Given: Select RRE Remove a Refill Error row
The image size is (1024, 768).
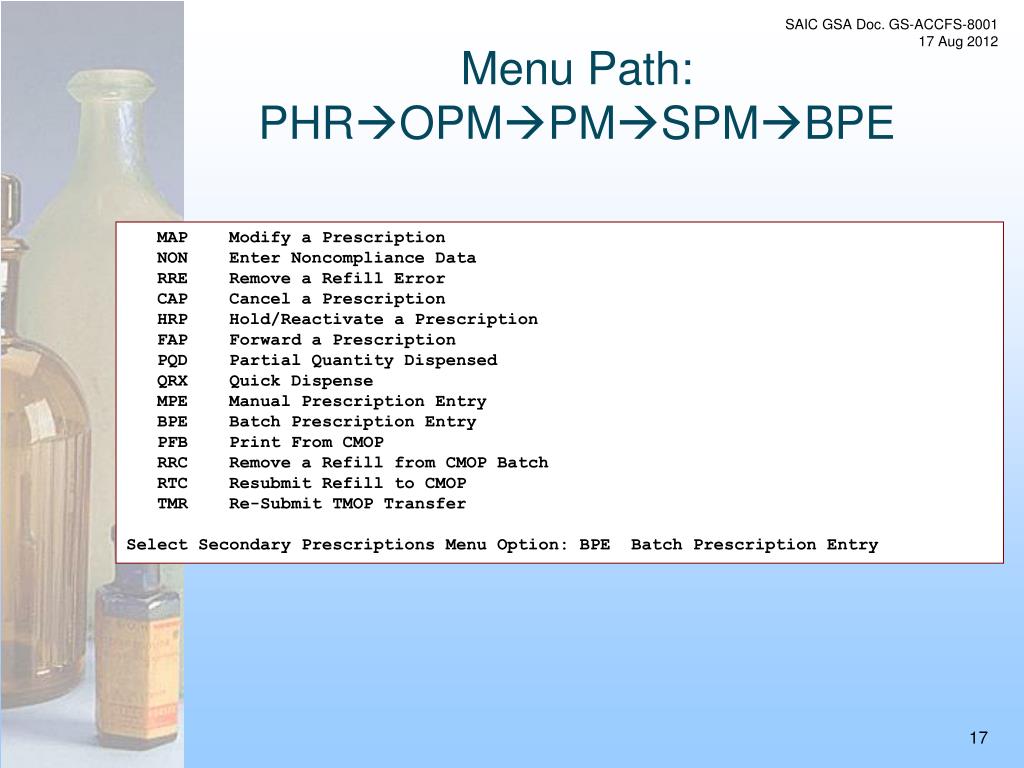Looking at the screenshot, I should click(x=301, y=278).
